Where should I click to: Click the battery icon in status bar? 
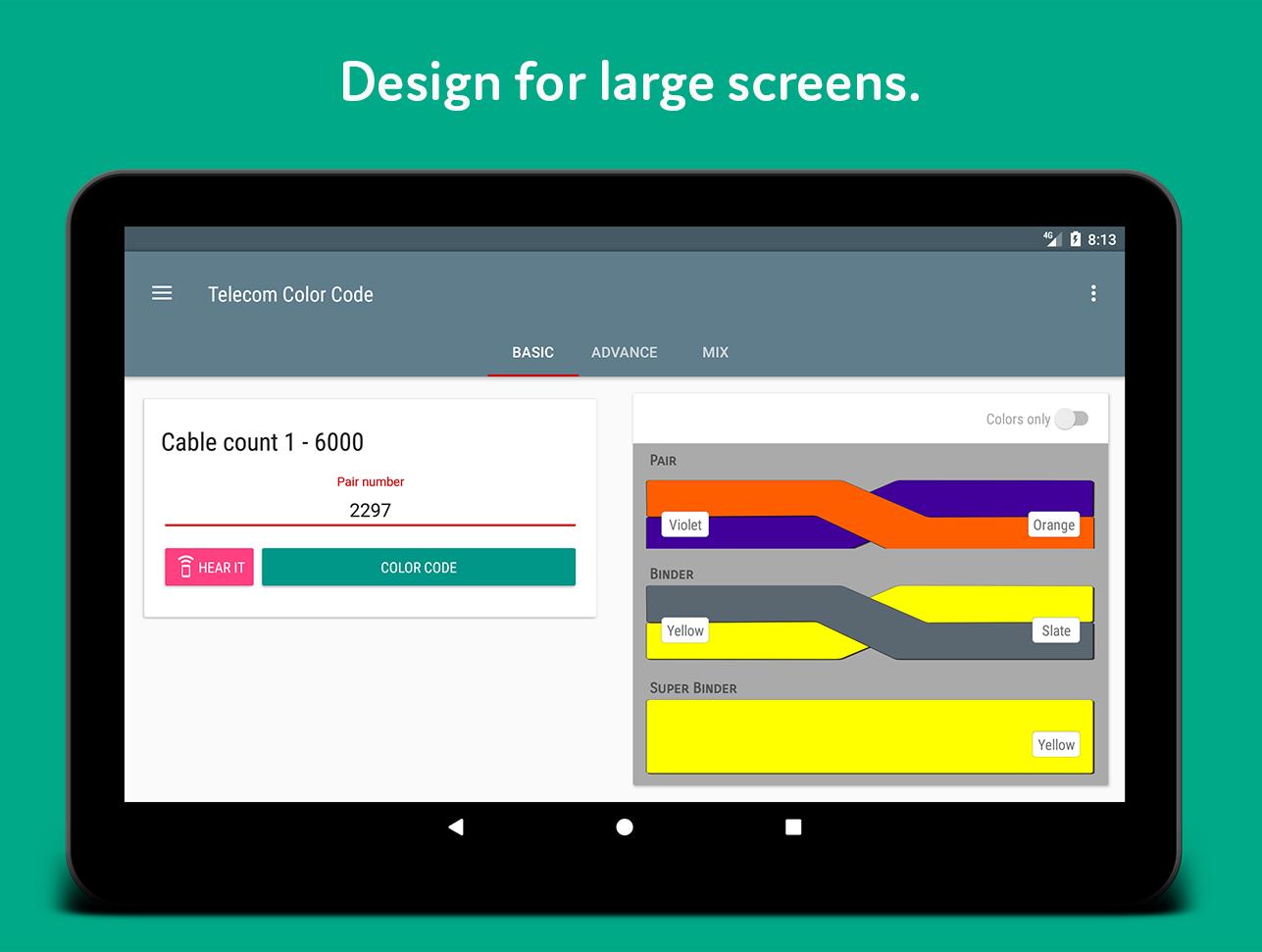tap(1075, 239)
